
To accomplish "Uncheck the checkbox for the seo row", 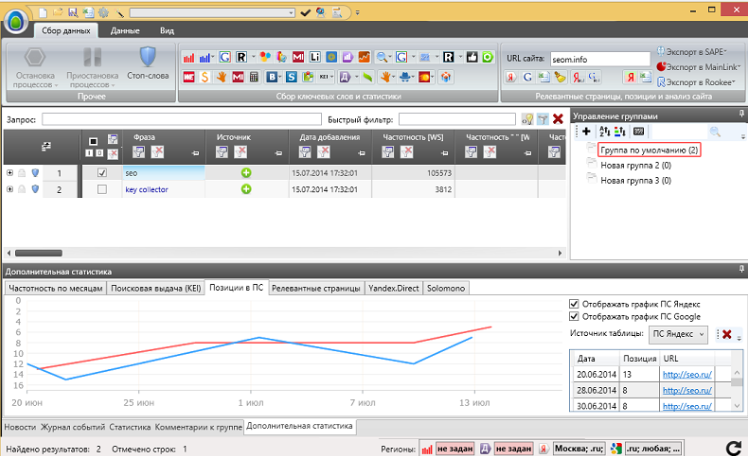I will point(101,173).
